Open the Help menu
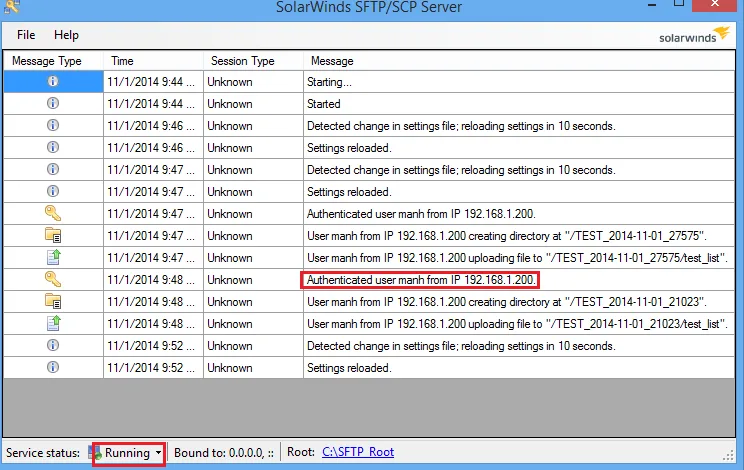Image resolution: width=744 pixels, height=470 pixels. [x=66, y=35]
